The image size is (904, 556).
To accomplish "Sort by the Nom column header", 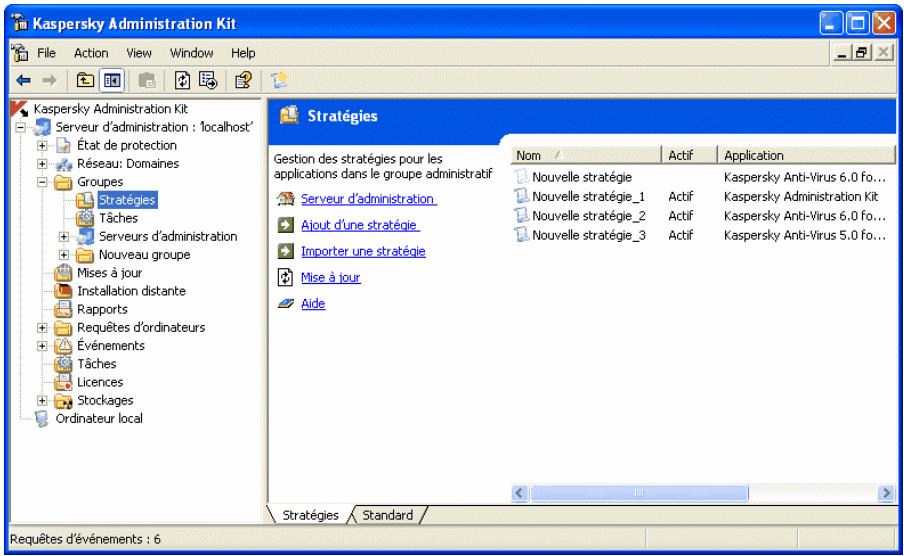I will tap(586, 155).
